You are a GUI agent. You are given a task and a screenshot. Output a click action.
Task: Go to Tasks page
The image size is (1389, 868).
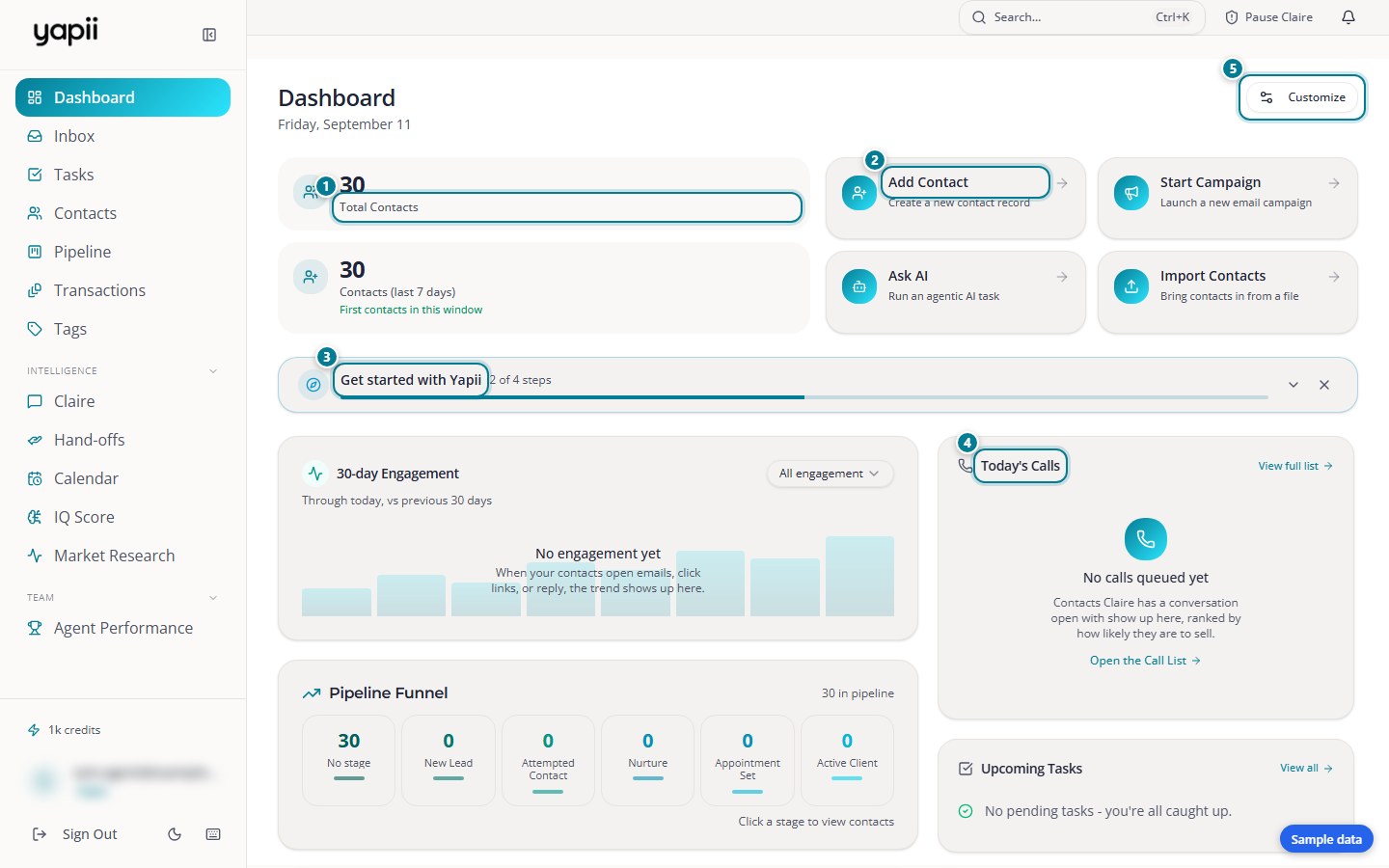(x=123, y=175)
